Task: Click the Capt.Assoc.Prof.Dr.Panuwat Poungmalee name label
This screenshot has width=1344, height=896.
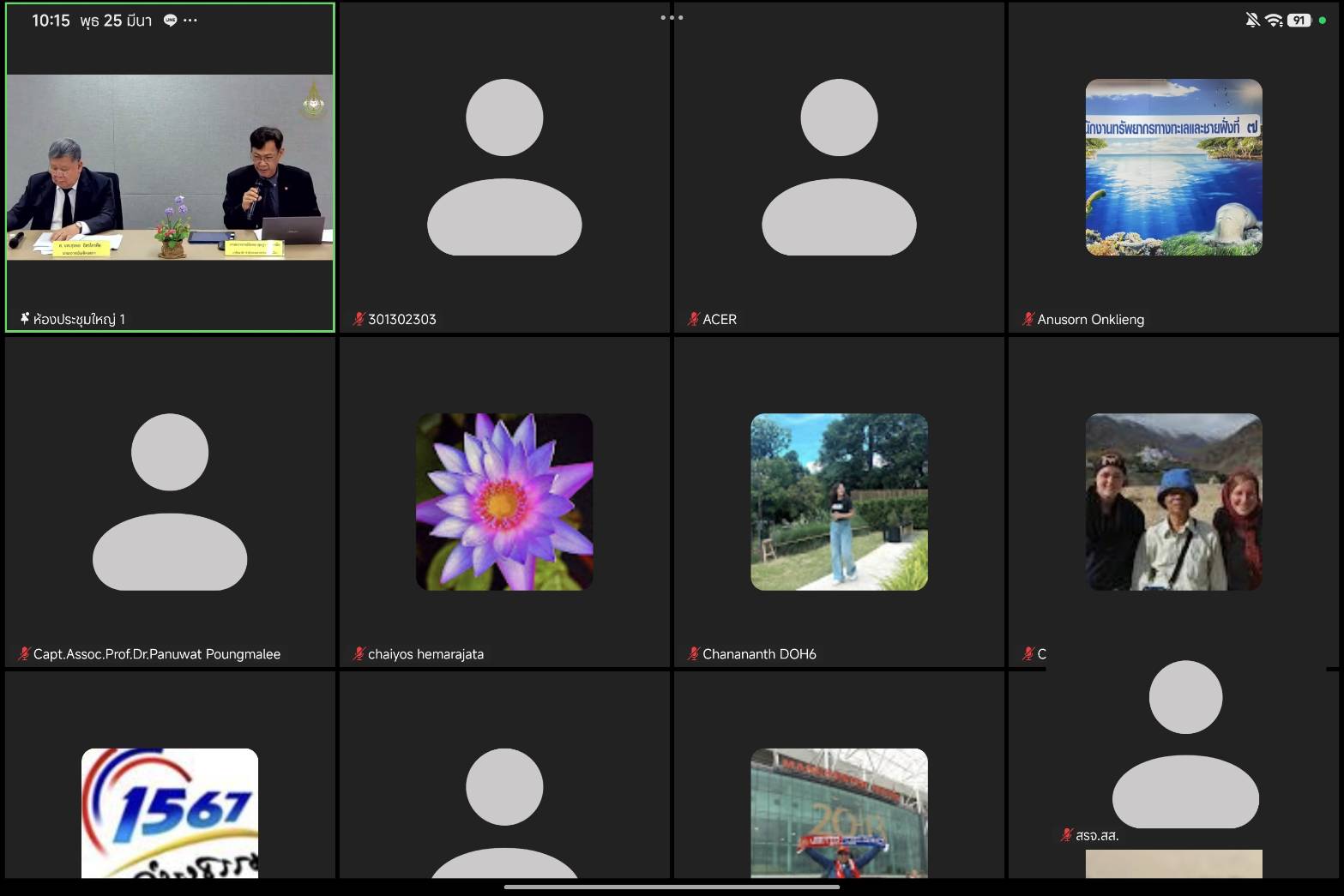Action: 157,653
